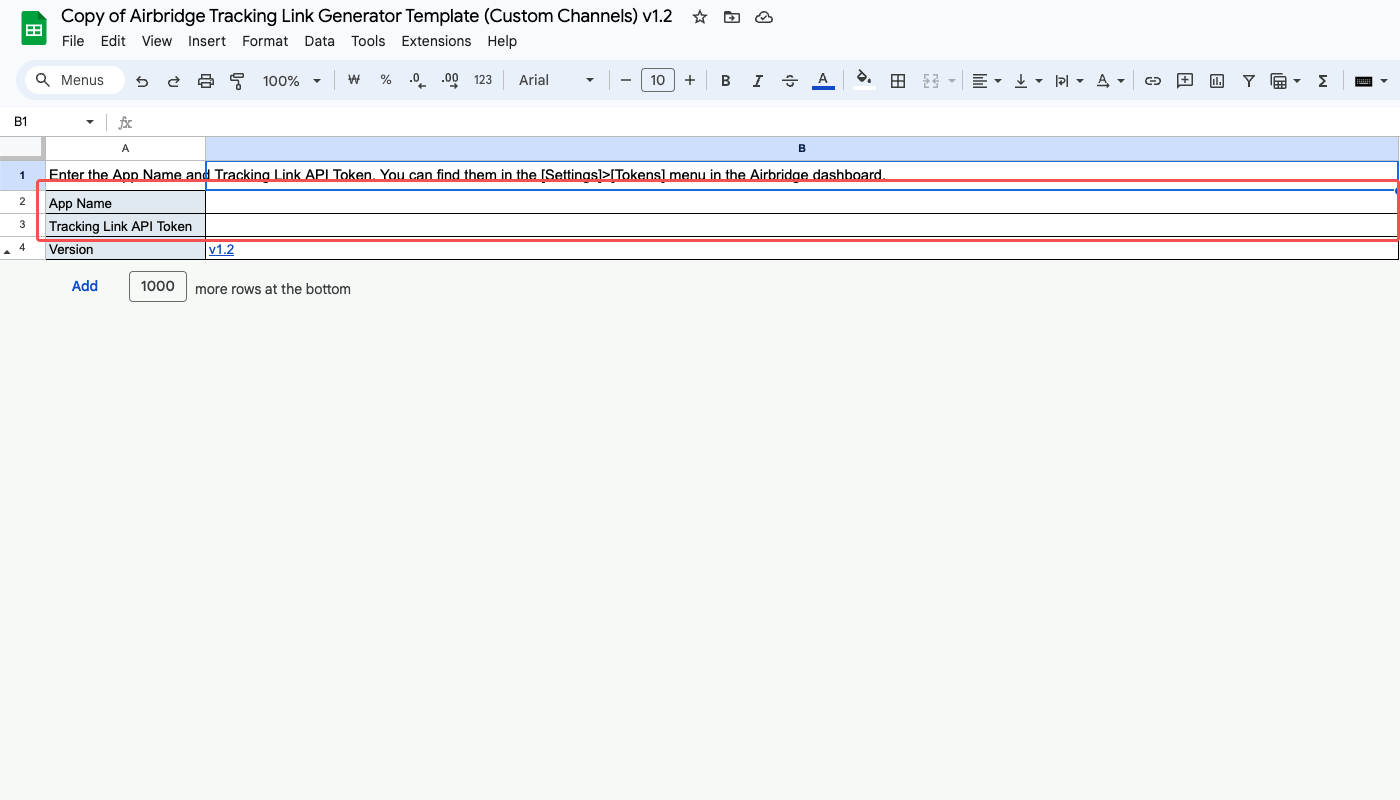
Task: Click the font size field
Action: coord(657,80)
